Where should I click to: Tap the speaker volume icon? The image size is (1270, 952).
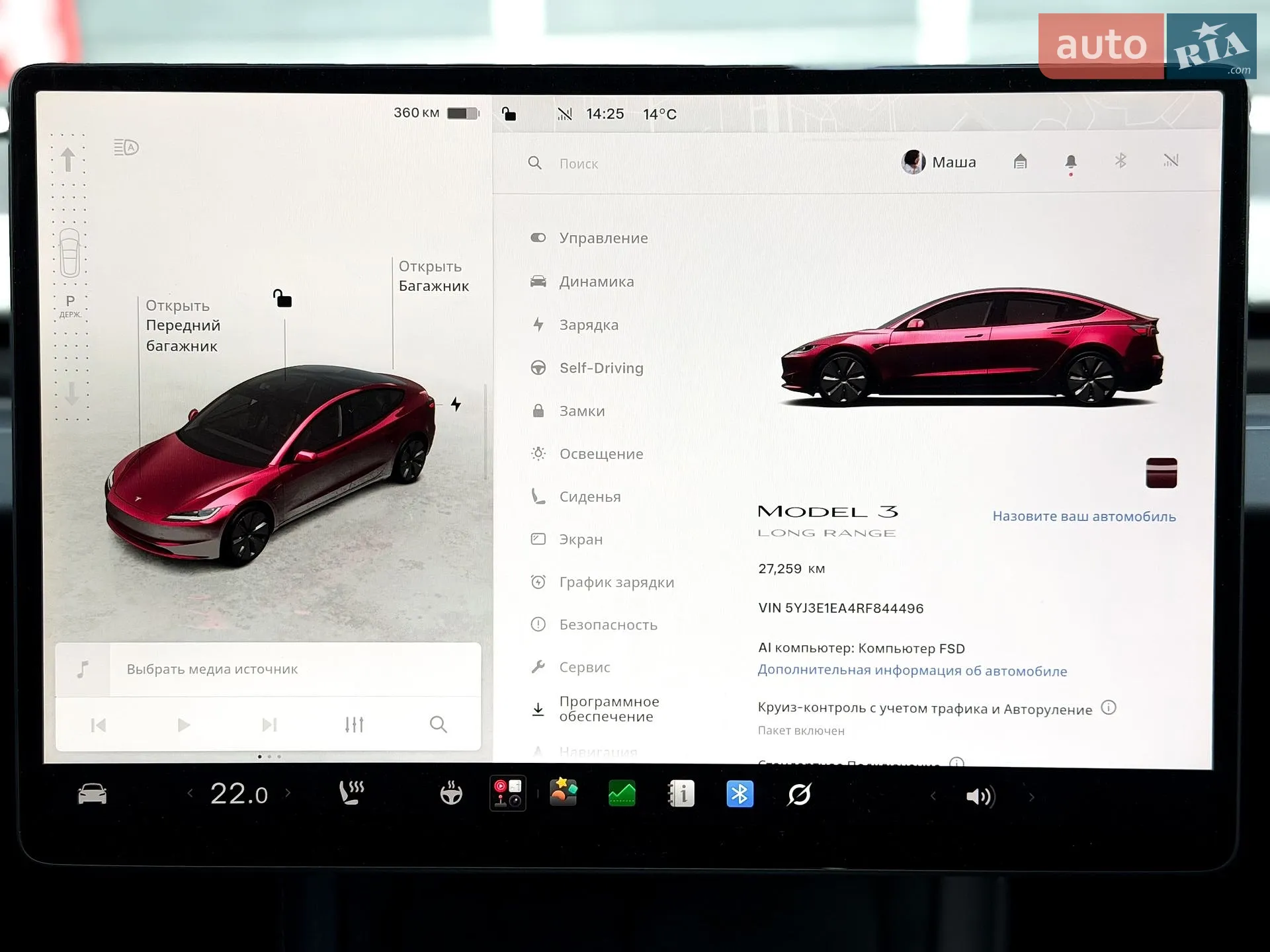(980, 797)
